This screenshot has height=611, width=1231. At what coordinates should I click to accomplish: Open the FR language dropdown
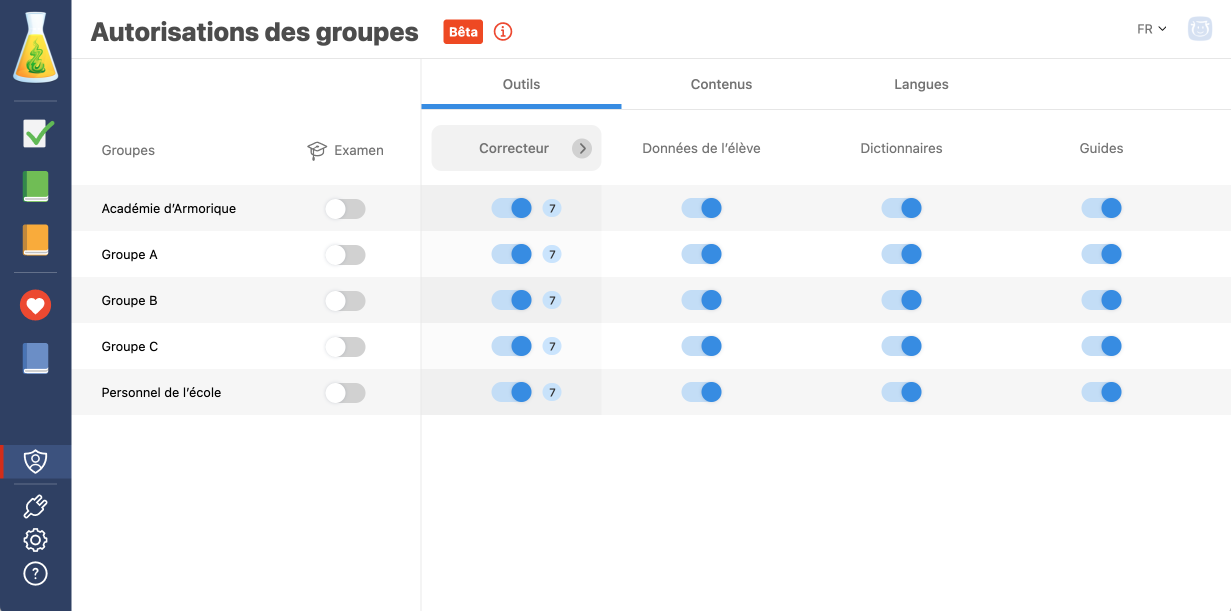1151,29
